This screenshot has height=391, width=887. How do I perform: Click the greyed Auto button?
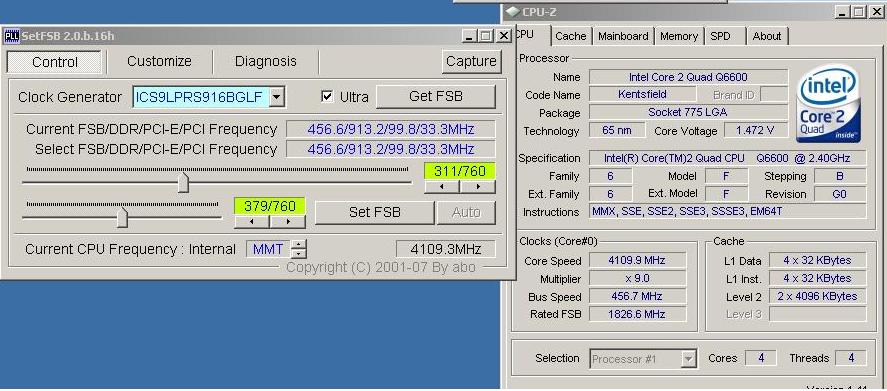466,213
